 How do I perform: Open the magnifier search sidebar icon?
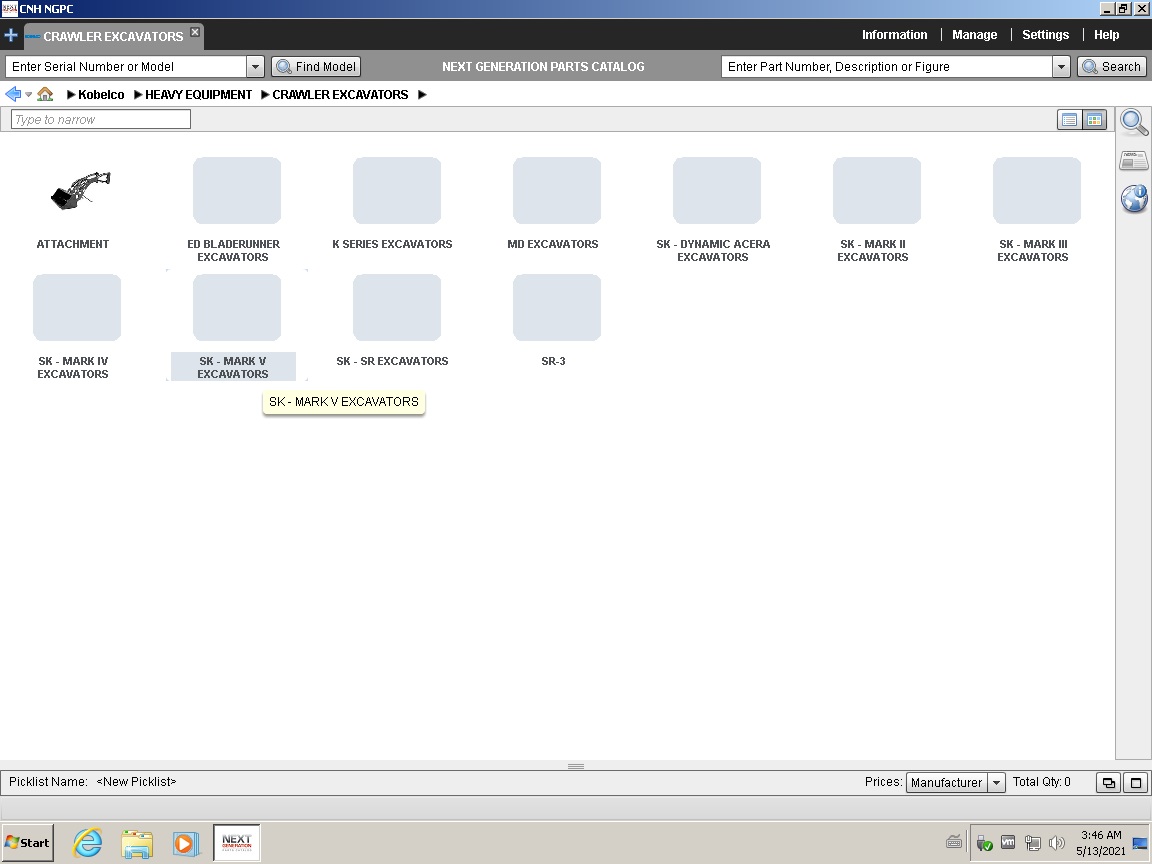[x=1134, y=122]
